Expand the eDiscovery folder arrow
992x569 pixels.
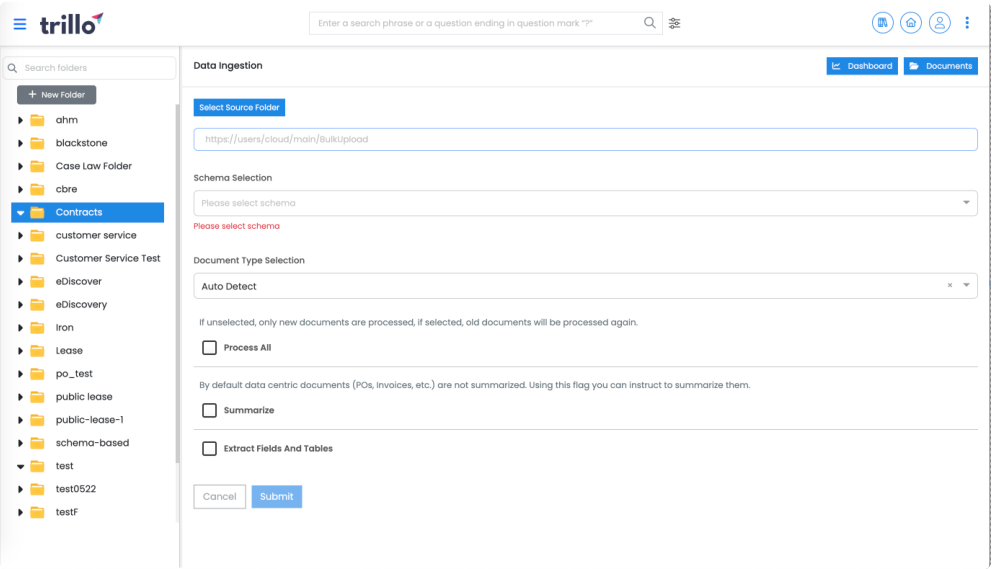point(20,304)
